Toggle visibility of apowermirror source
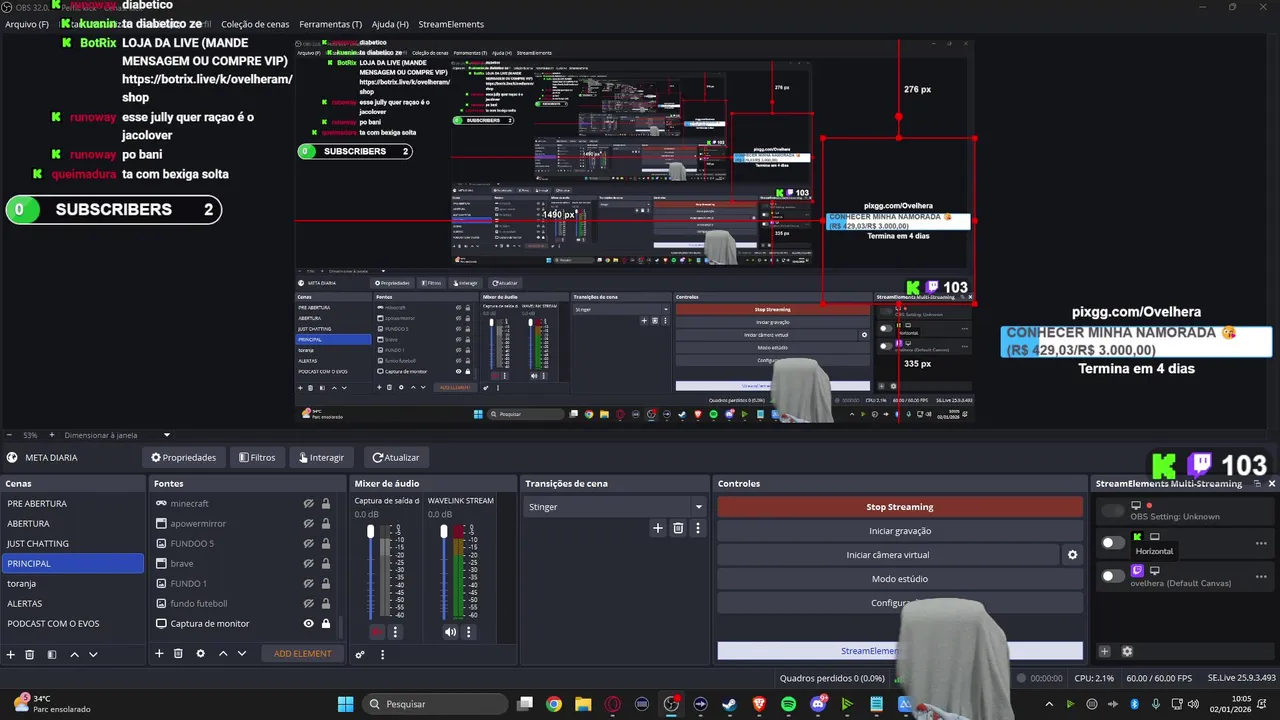The width and height of the screenshot is (1280, 720). (x=309, y=523)
